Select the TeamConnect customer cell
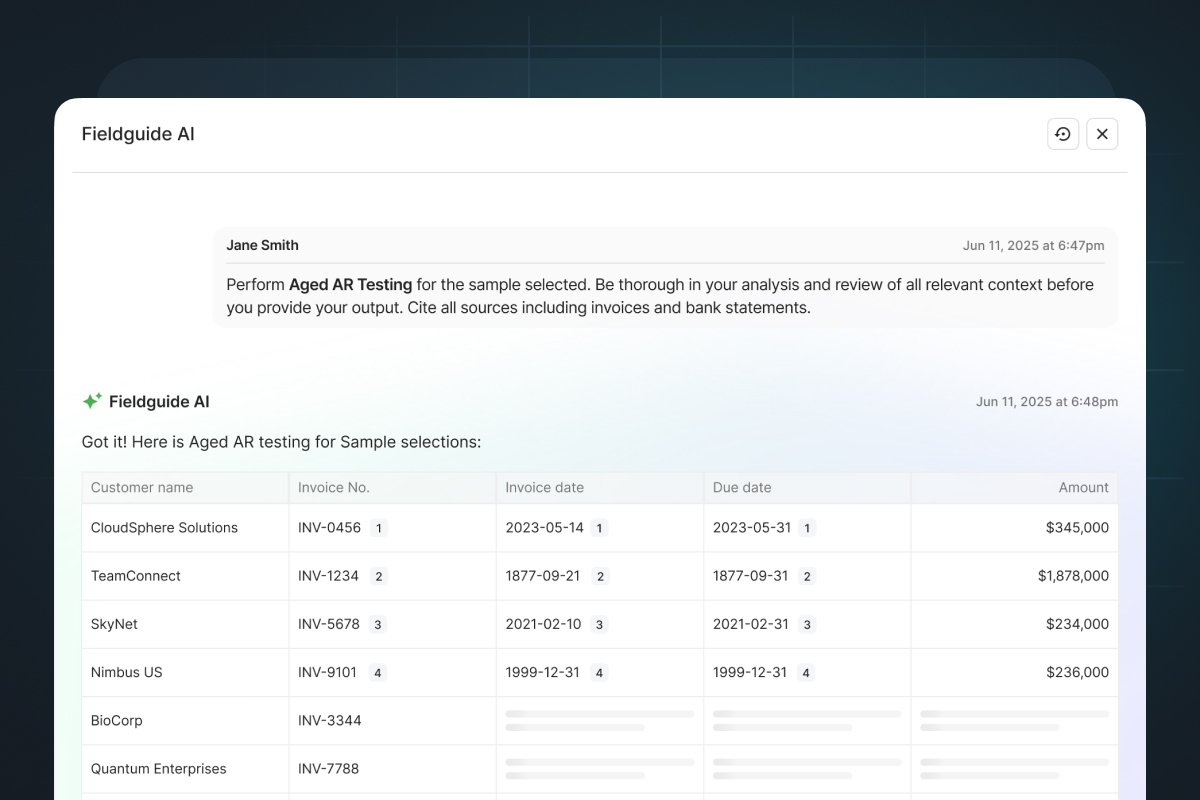 tap(185, 576)
